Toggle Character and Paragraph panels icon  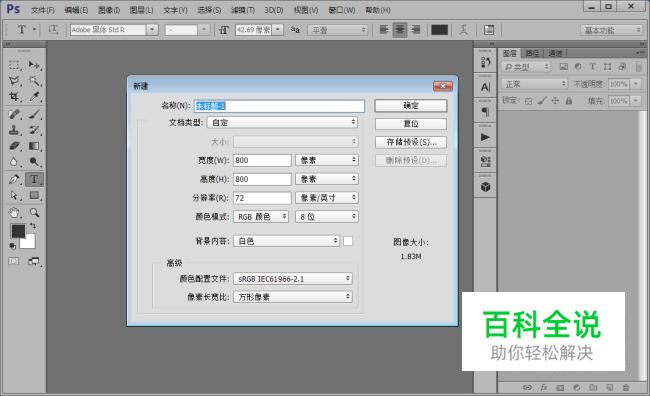(x=489, y=29)
